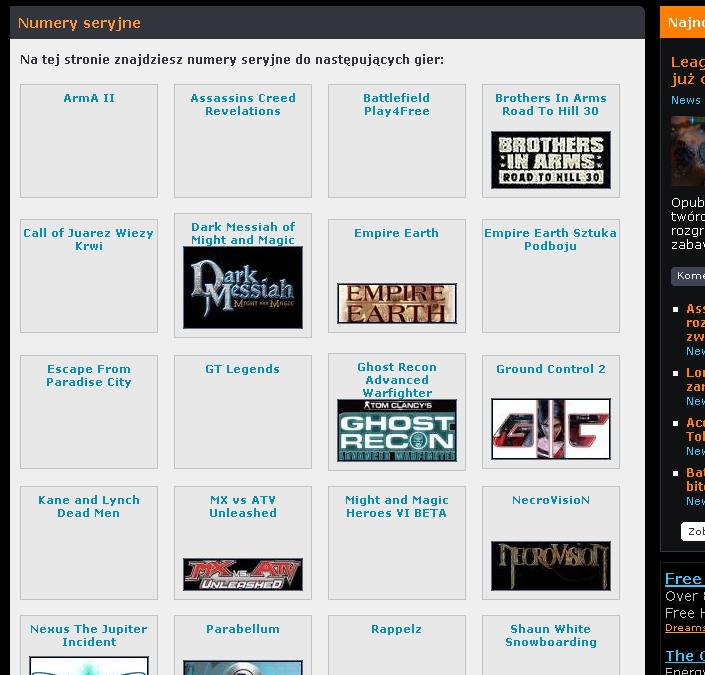
Task: Open Might and Magic Heroes VI BETA
Action: click(397, 507)
